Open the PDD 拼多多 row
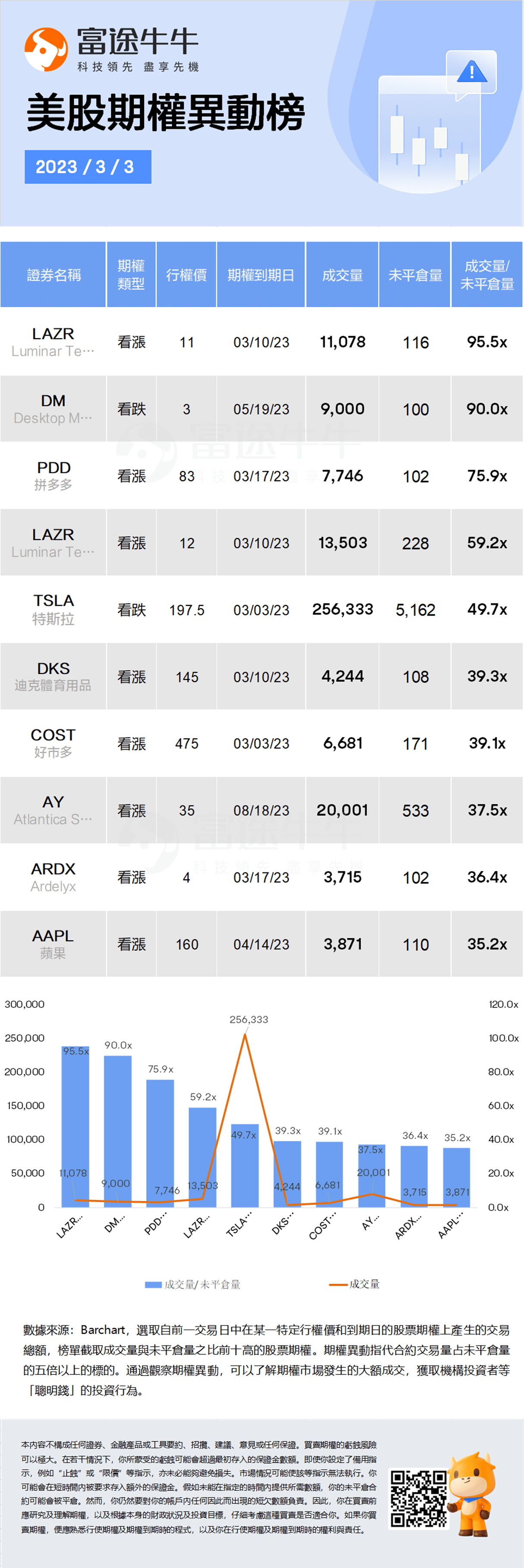Viewport: 524px width, 1568px height. click(x=262, y=475)
